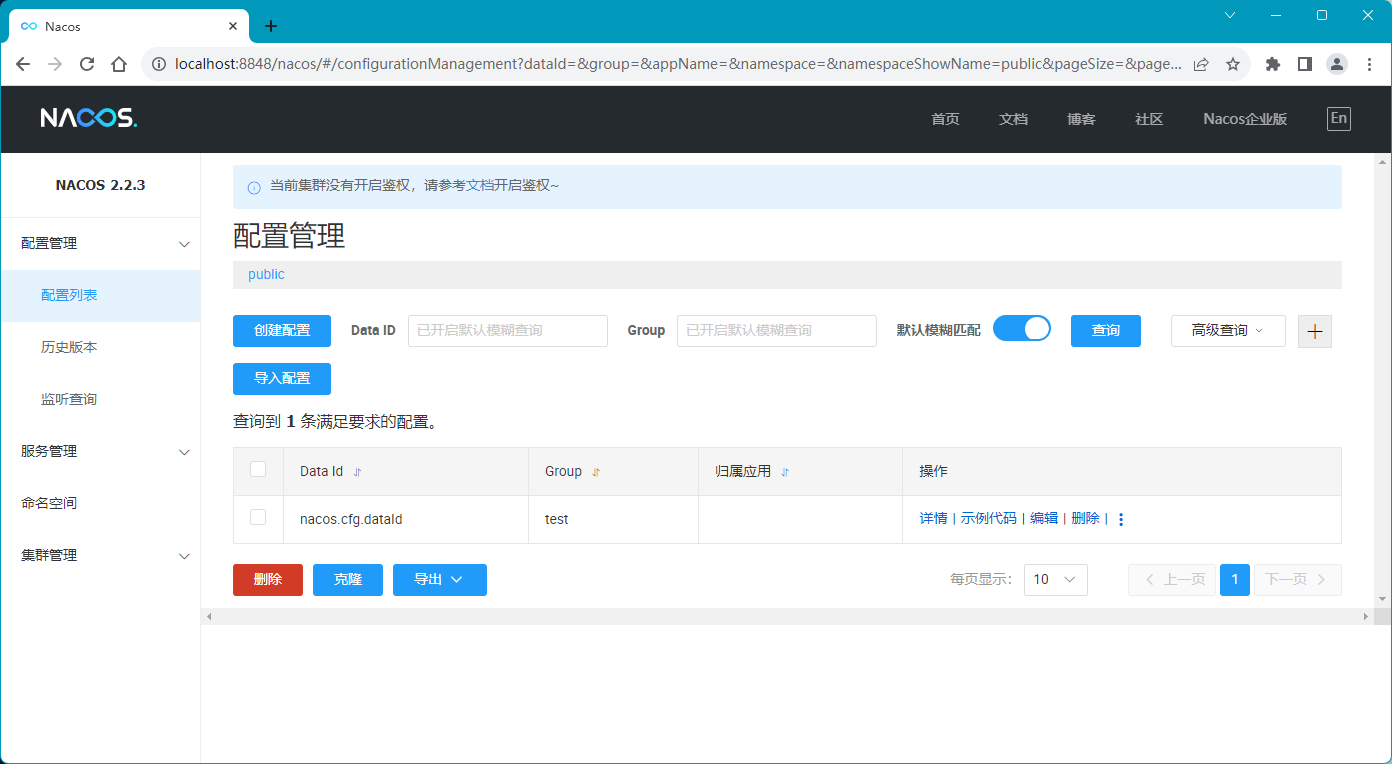Share this page via address bar icon
Viewport: 1392px width, 764px height.
pos(1201,64)
